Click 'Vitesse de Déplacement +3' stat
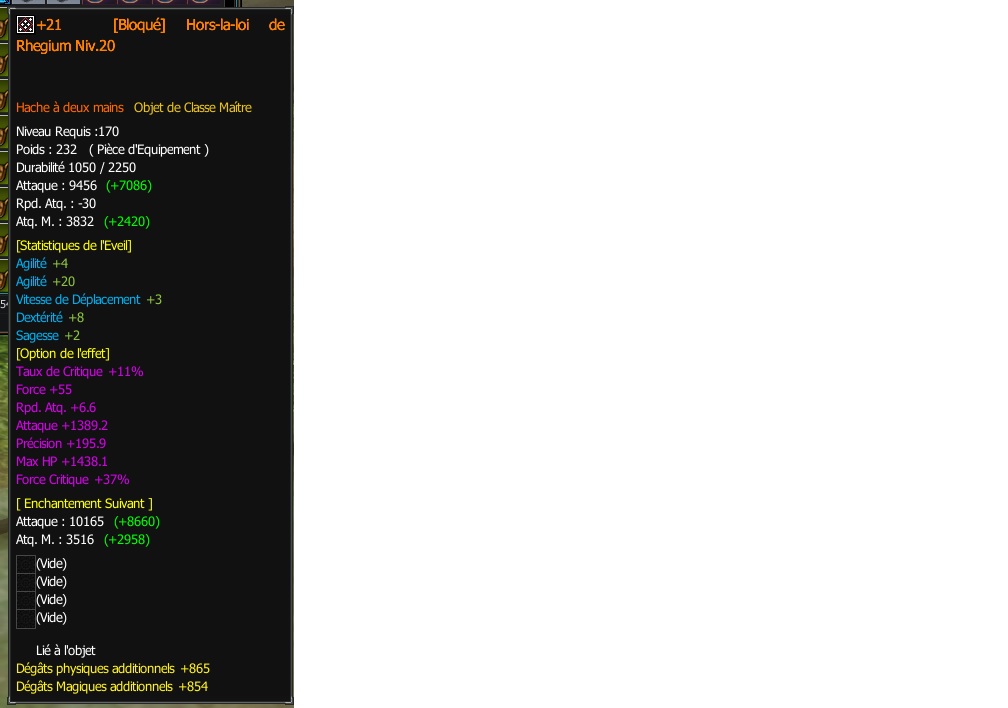The width and height of the screenshot is (1008, 708). click(89, 300)
